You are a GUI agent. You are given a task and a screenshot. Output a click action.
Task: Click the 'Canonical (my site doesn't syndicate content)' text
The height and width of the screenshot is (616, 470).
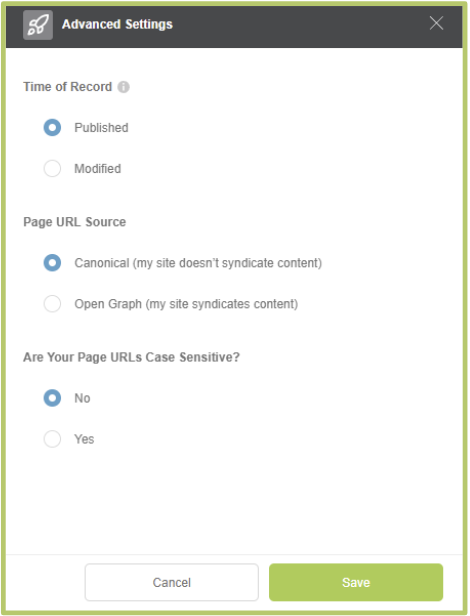[x=198, y=263]
